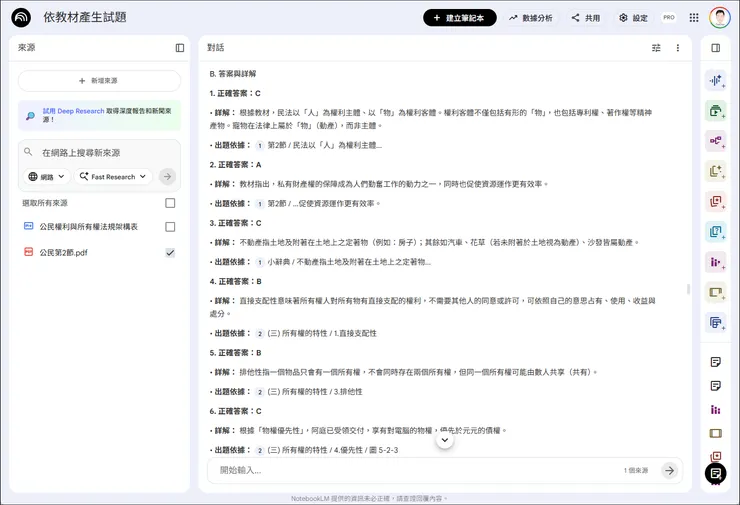
Task: Click the 來源 panel heading
Action: 26,47
